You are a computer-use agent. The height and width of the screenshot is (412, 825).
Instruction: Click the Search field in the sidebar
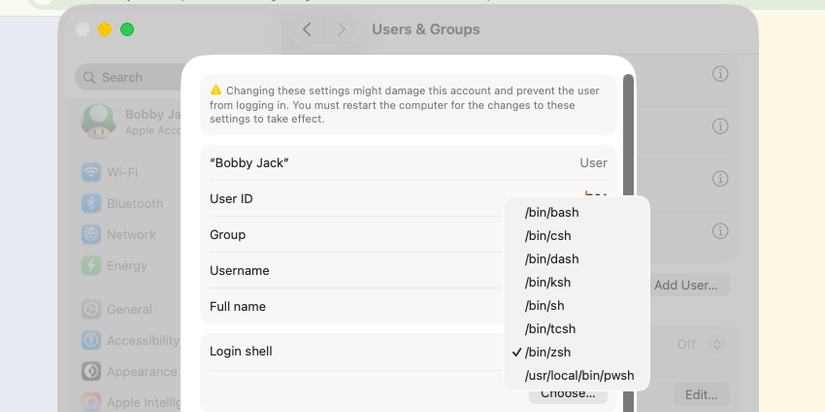129,77
